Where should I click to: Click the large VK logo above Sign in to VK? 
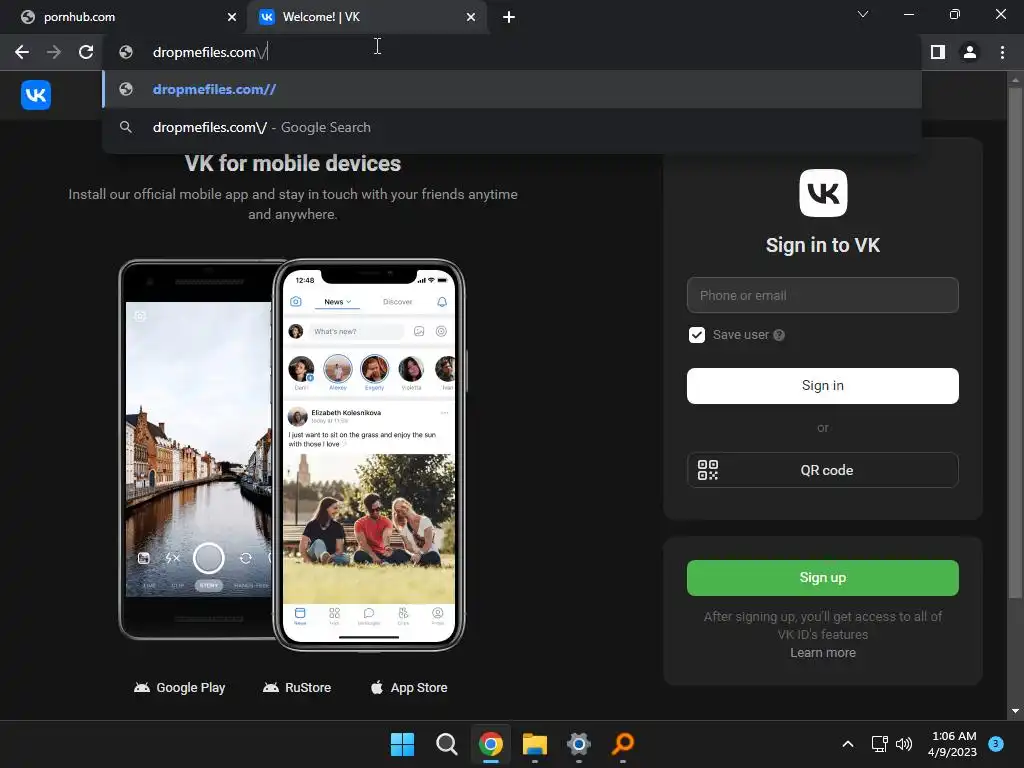coord(823,193)
